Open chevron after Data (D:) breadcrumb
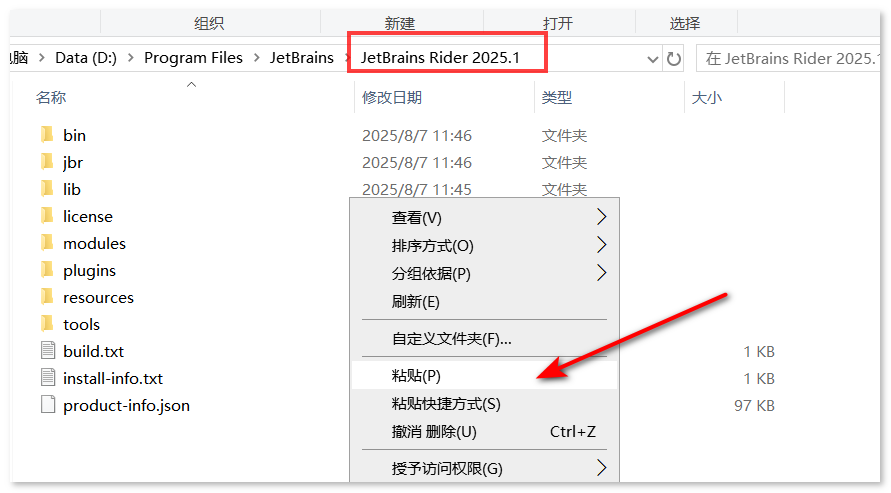The height and width of the screenshot is (493, 891). coord(131,58)
